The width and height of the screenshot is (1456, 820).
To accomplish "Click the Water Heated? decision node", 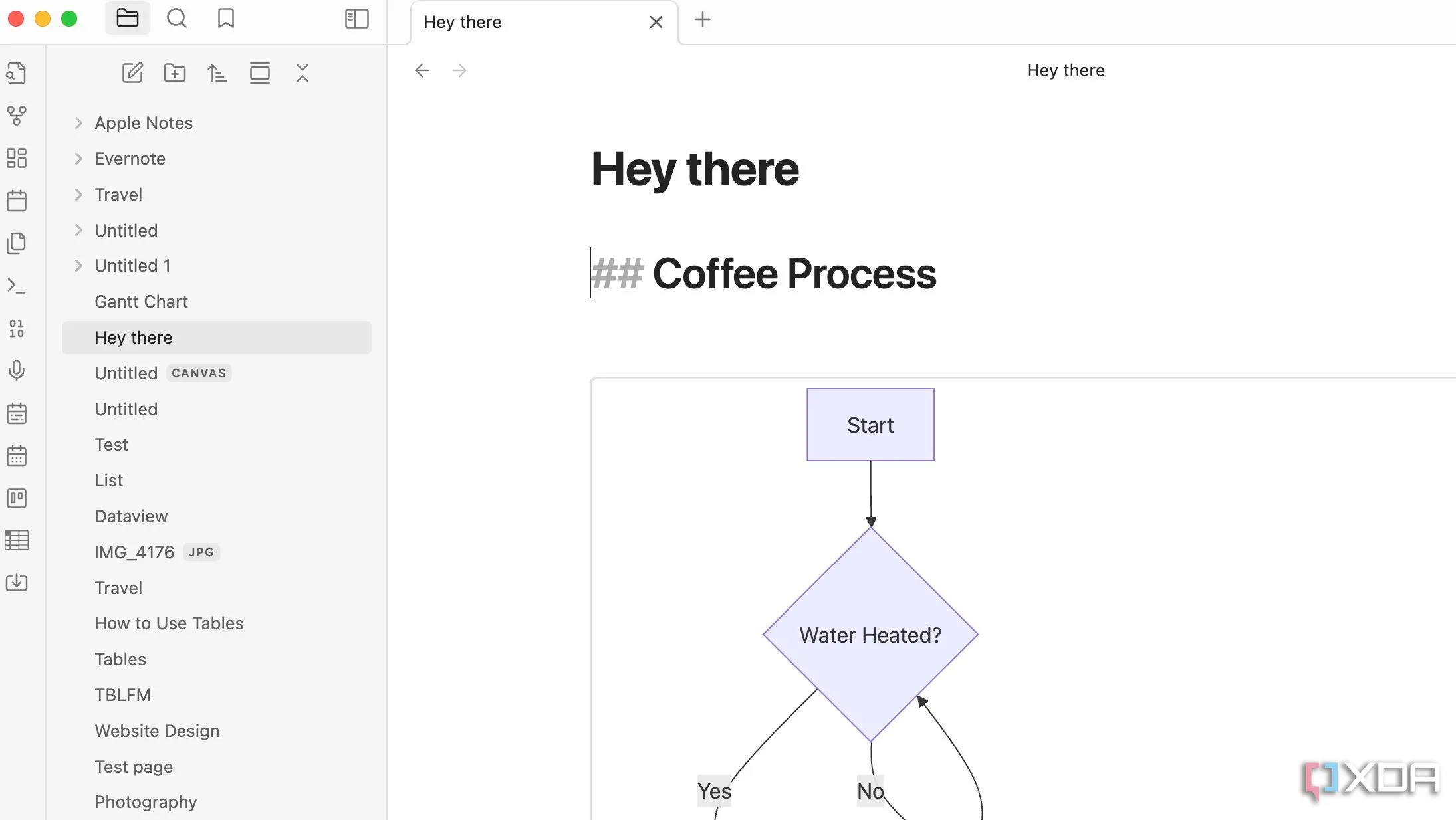I will [870, 635].
